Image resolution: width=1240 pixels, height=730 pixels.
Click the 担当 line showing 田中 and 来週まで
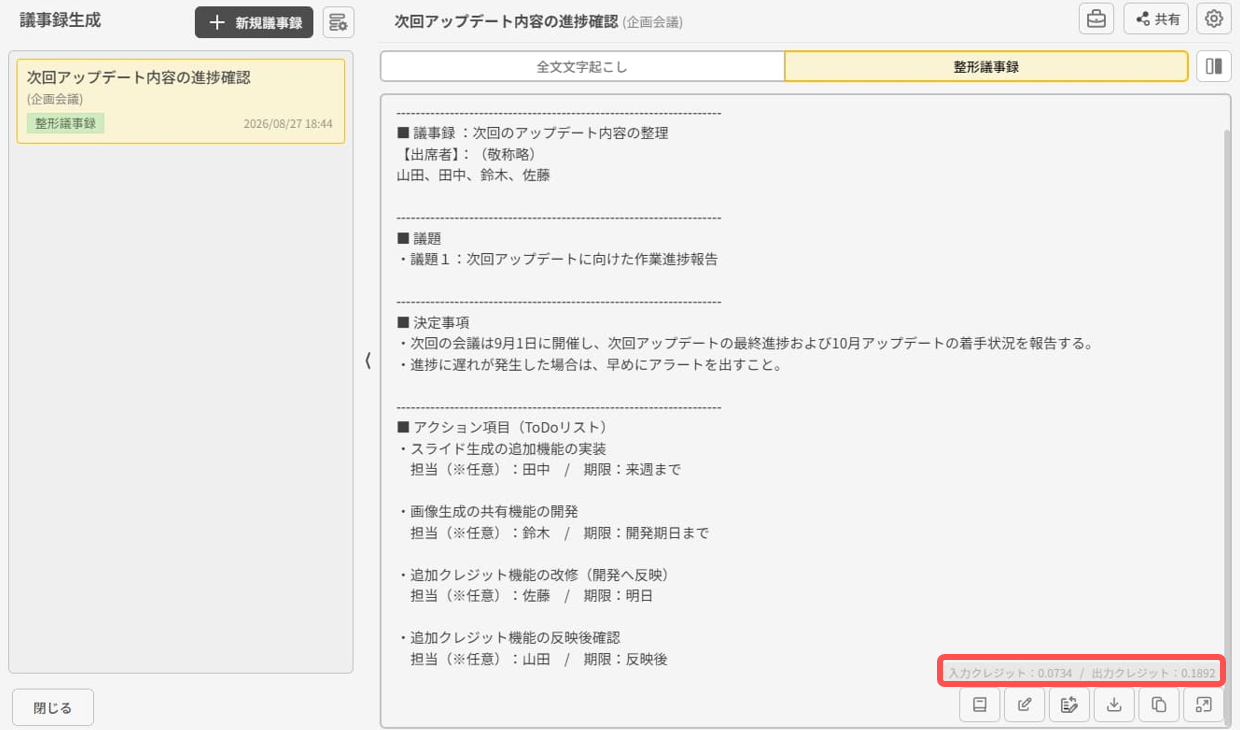546,469
